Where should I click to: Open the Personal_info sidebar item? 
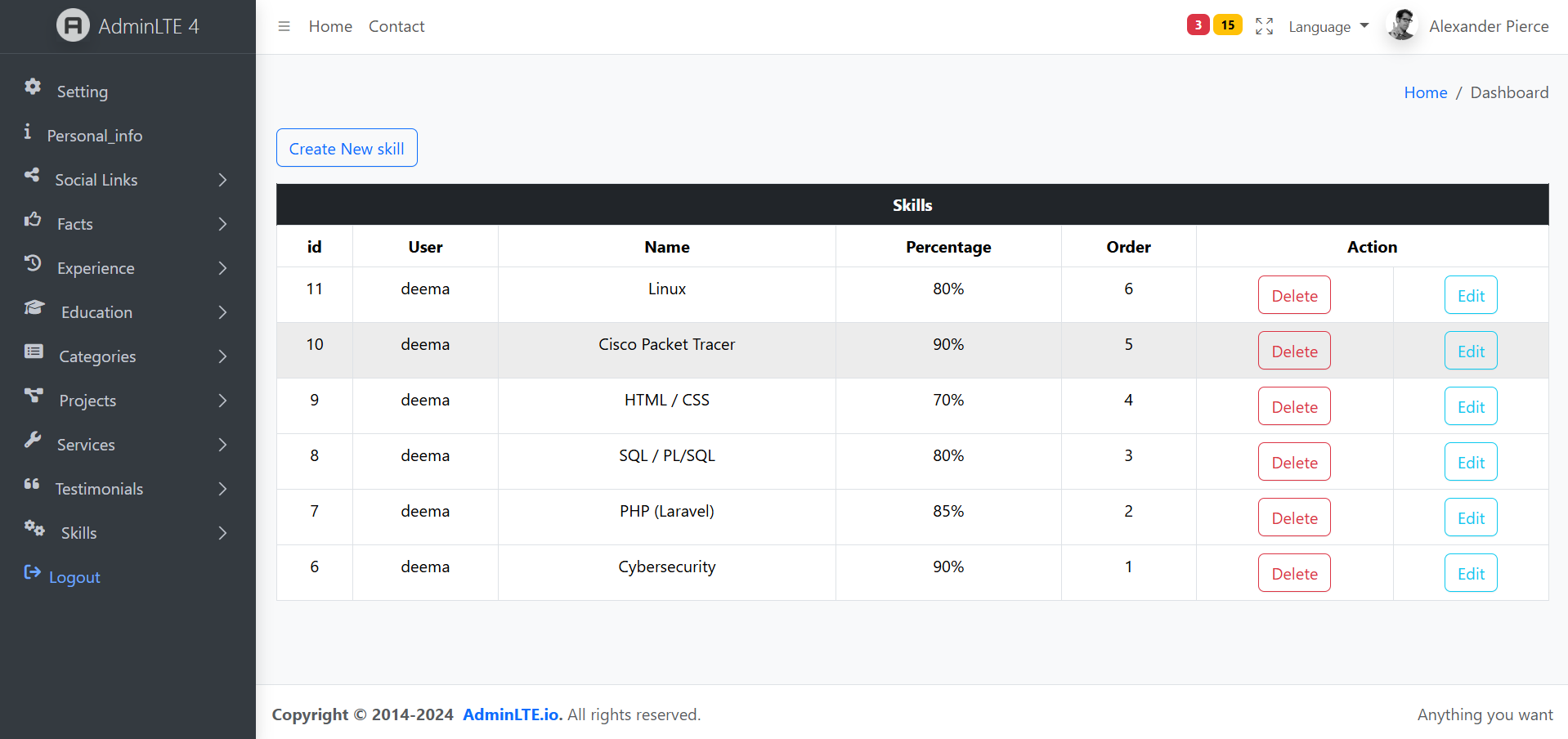tap(128, 136)
